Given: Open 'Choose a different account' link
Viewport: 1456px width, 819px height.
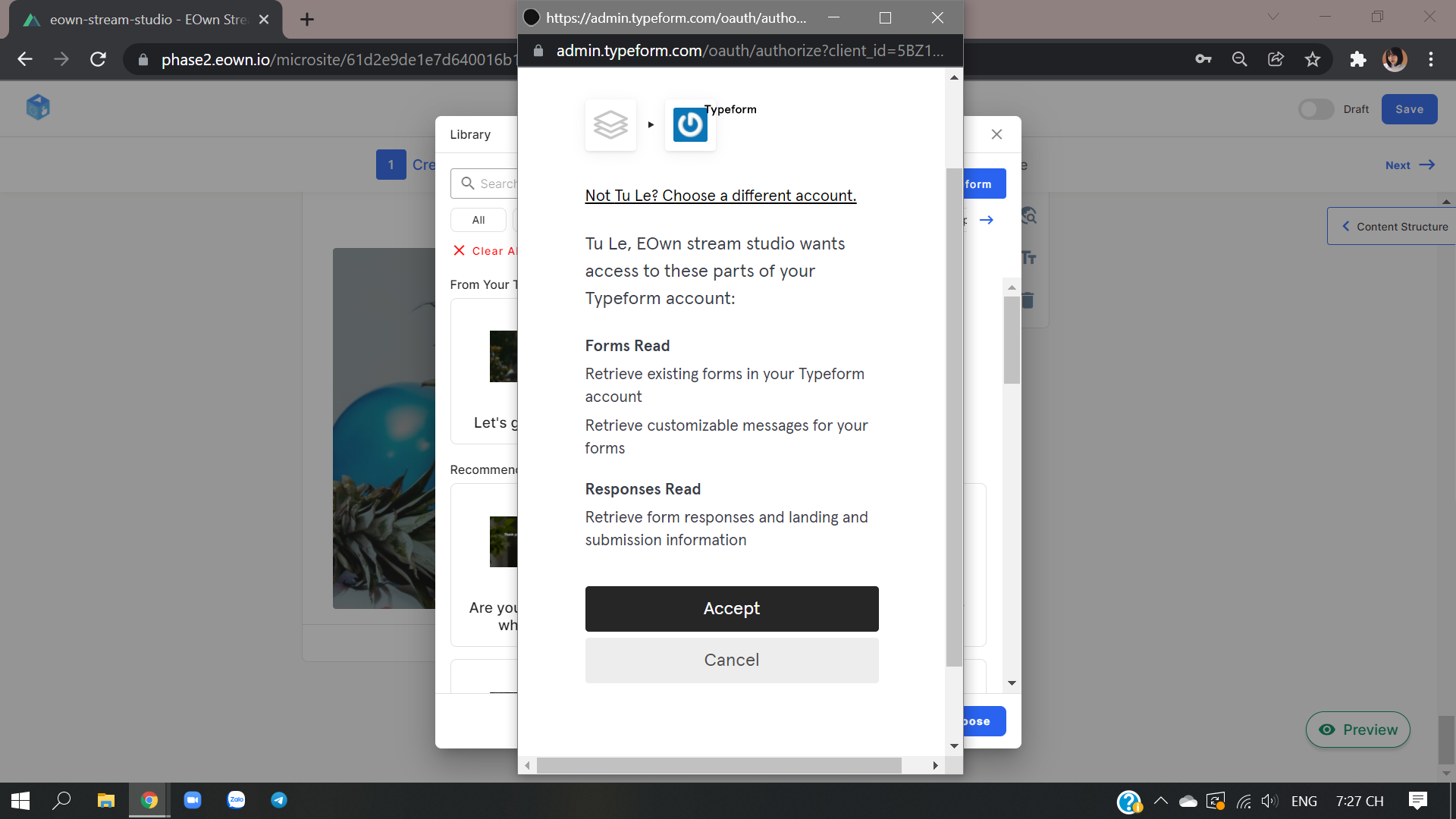Looking at the screenshot, I should click(720, 196).
